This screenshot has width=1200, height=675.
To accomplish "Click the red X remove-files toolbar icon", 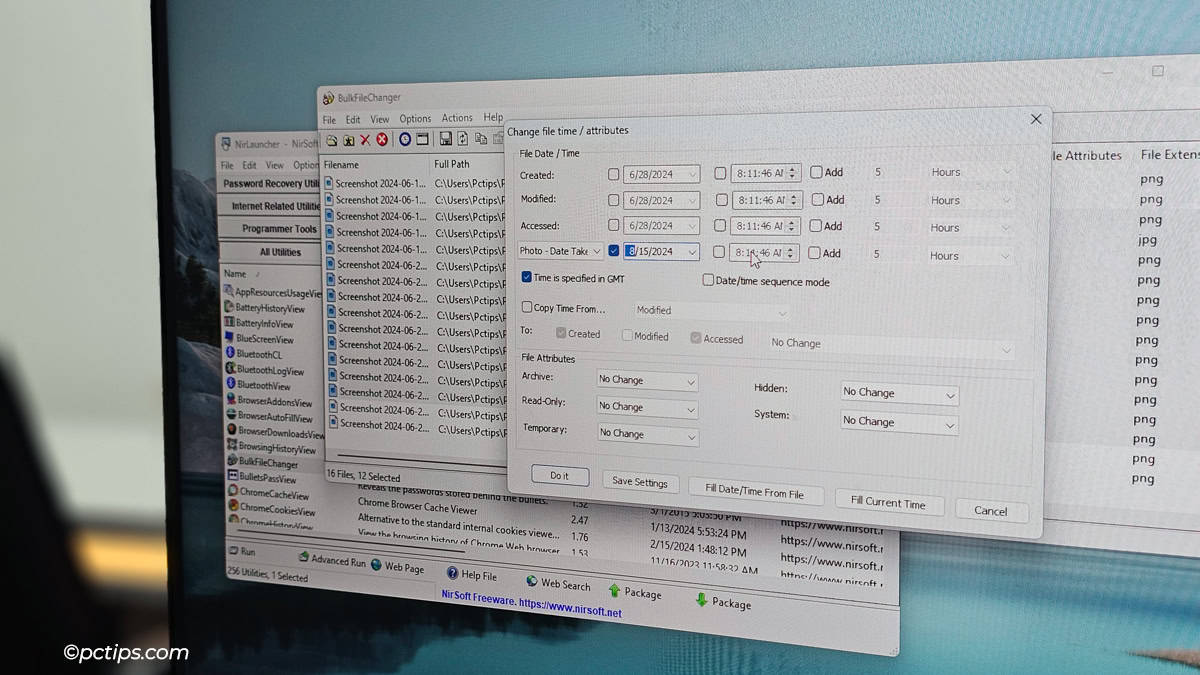I will [365, 140].
